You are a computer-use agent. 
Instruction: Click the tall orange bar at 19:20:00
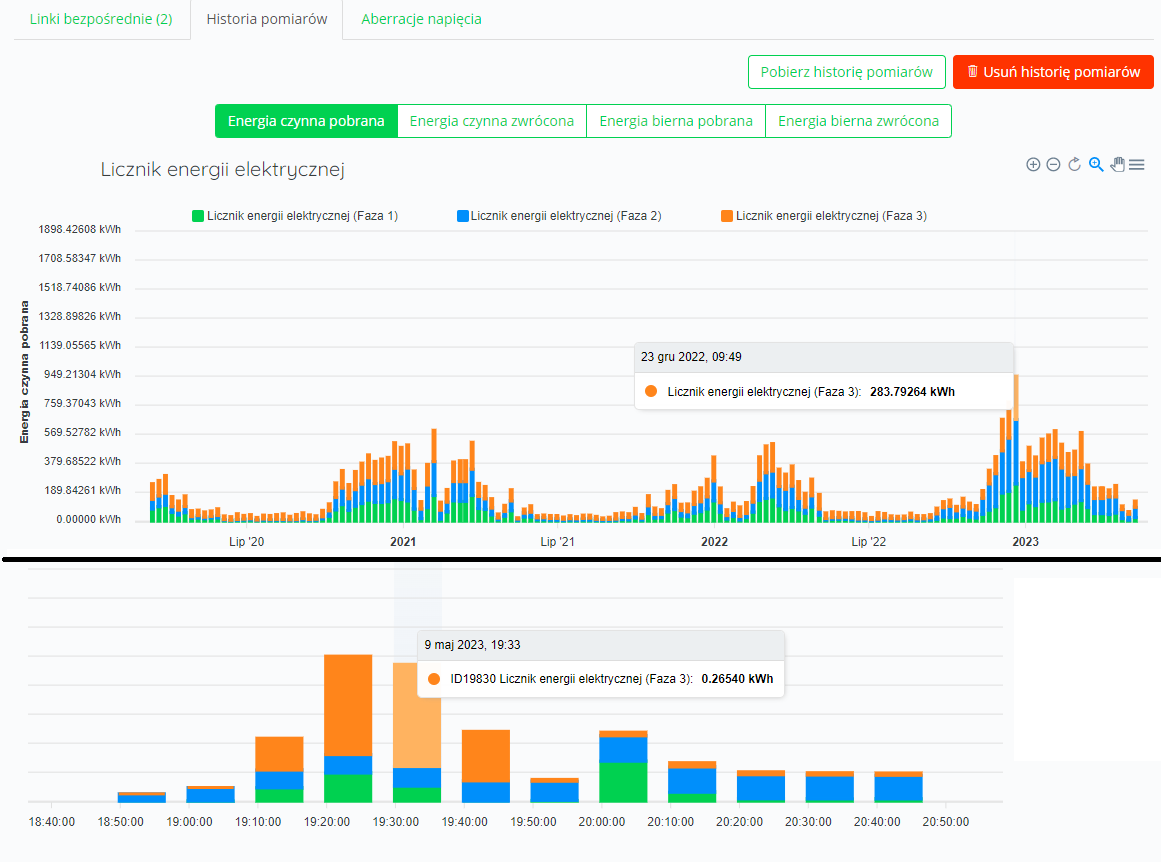point(348,705)
